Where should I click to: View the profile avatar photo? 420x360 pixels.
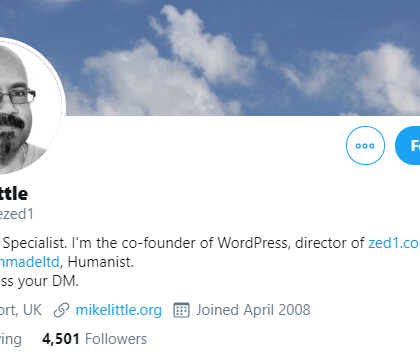(30, 106)
